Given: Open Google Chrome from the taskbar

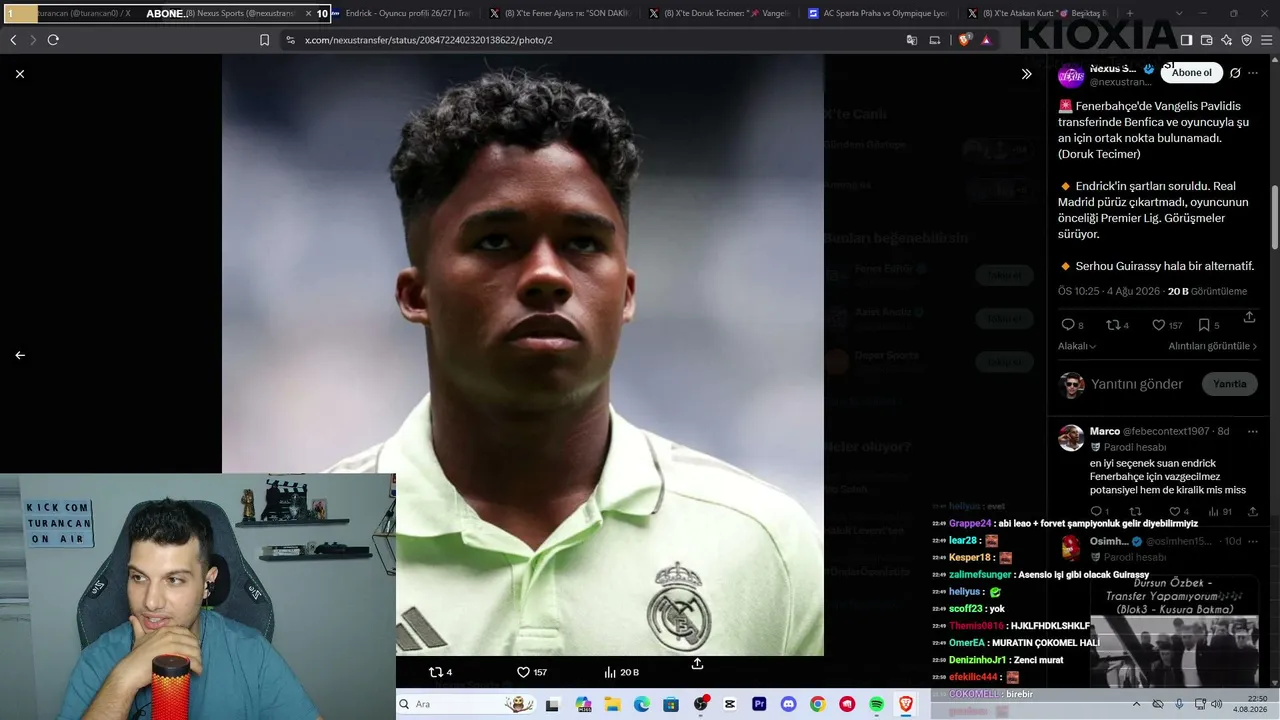Looking at the screenshot, I should [818, 704].
